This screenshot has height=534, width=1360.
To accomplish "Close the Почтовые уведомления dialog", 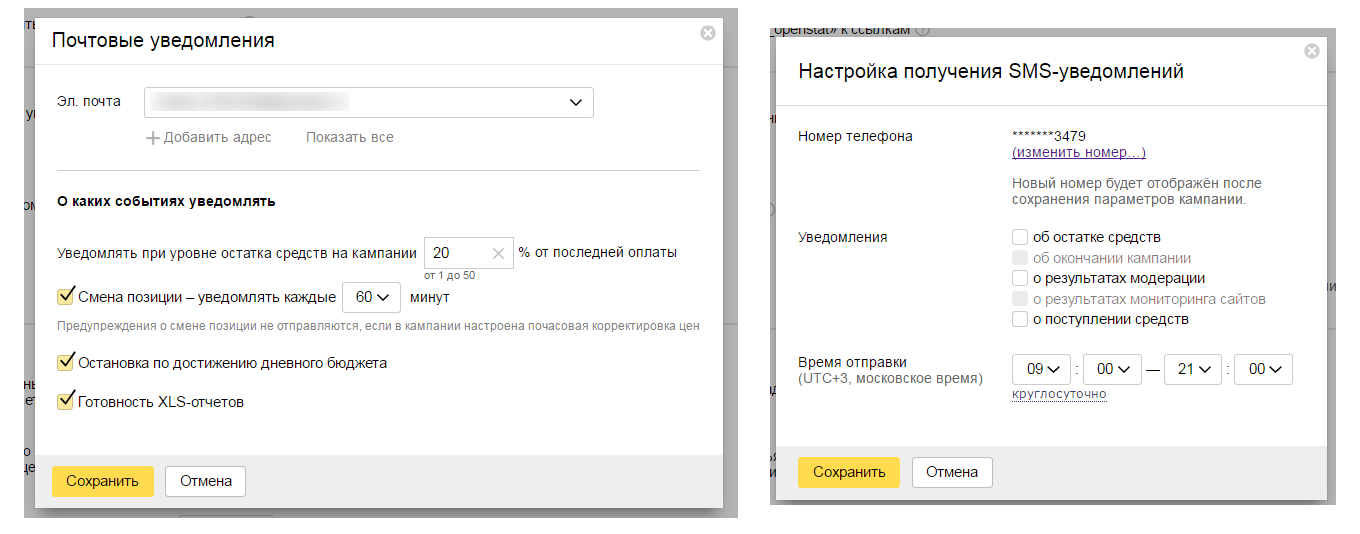I will 708,33.
